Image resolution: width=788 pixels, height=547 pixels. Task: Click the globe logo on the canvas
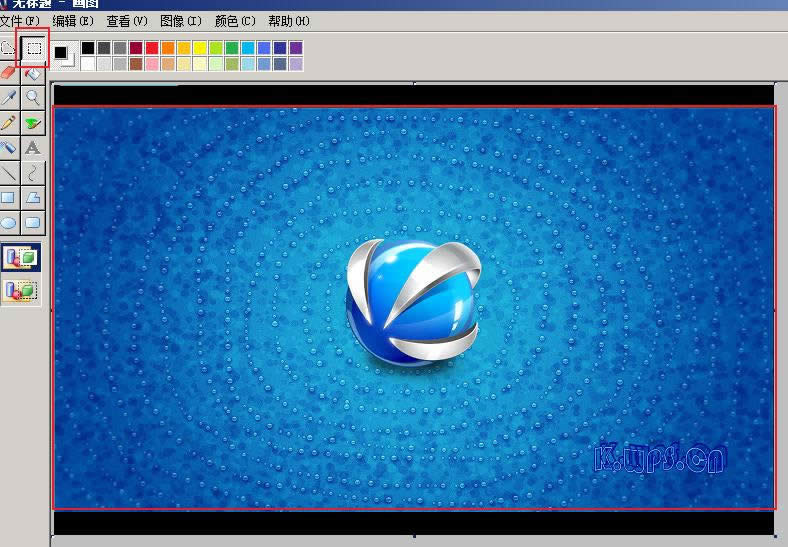coord(413,300)
